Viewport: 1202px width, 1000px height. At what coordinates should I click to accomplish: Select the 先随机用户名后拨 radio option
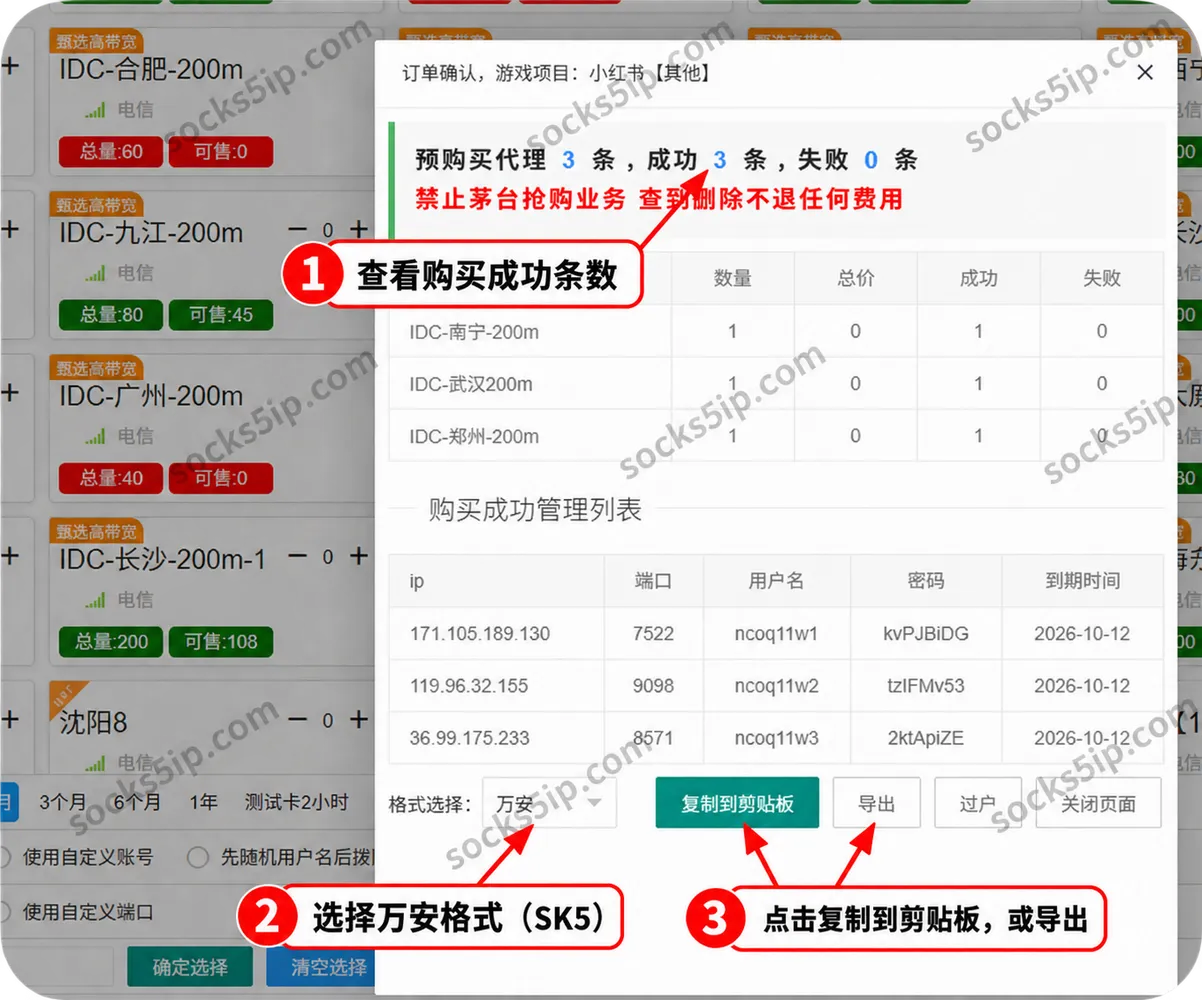(x=199, y=857)
